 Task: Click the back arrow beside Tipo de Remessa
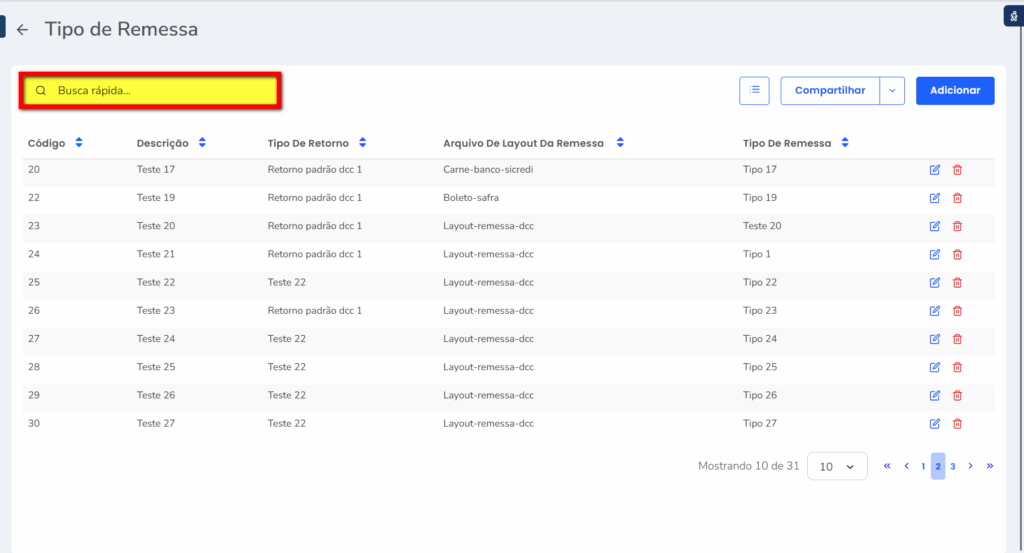22,30
